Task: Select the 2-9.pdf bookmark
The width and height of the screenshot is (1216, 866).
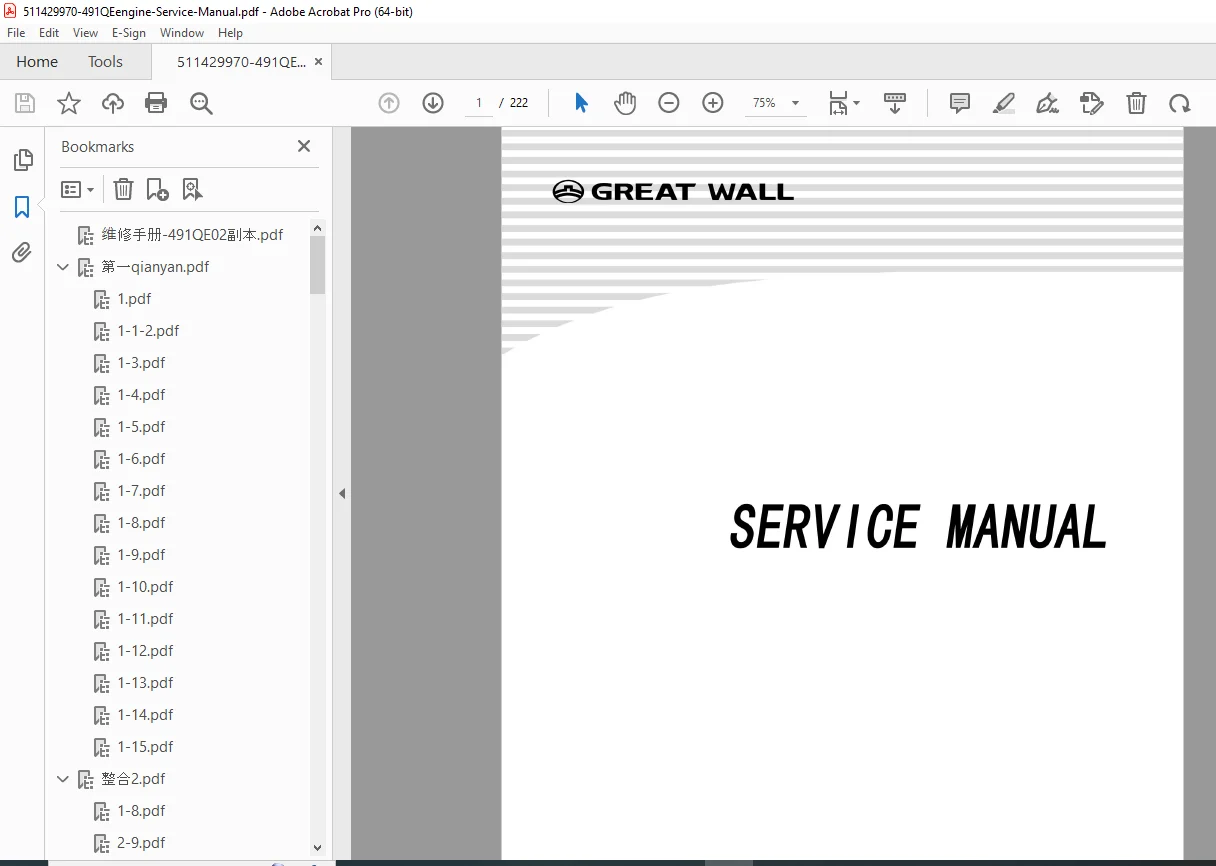Action: [141, 843]
